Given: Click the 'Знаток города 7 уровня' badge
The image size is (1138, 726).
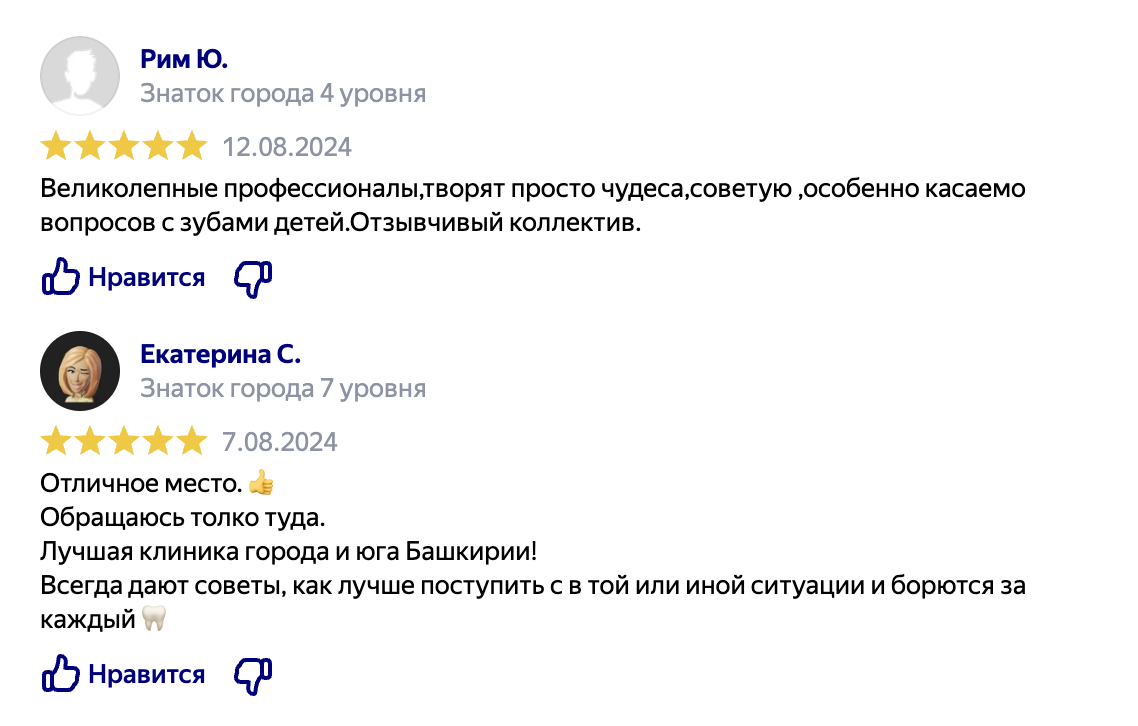Looking at the screenshot, I should tap(283, 388).
